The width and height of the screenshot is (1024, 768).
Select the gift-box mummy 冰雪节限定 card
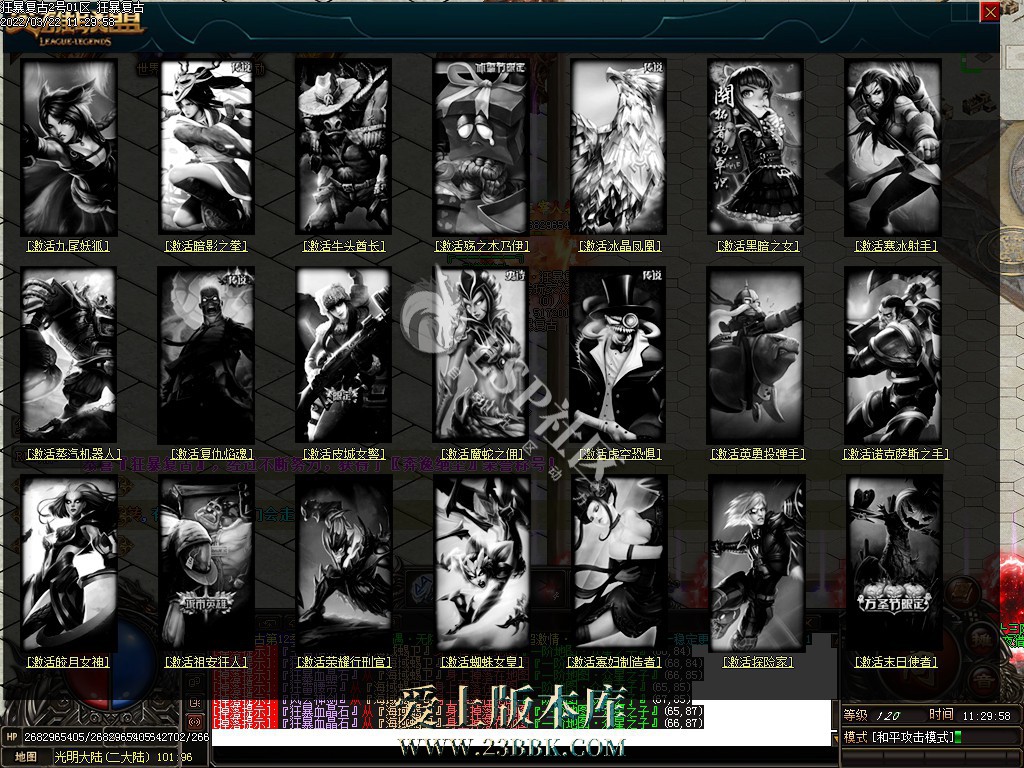click(481, 147)
